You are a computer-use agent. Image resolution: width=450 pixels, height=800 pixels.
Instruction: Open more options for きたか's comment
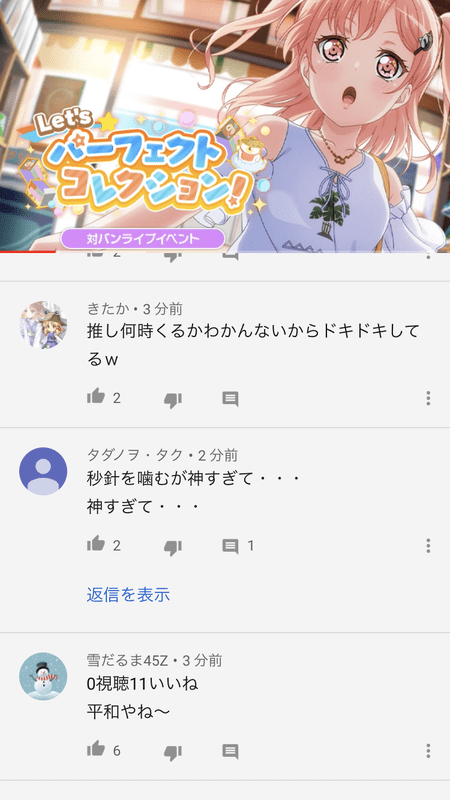429,398
